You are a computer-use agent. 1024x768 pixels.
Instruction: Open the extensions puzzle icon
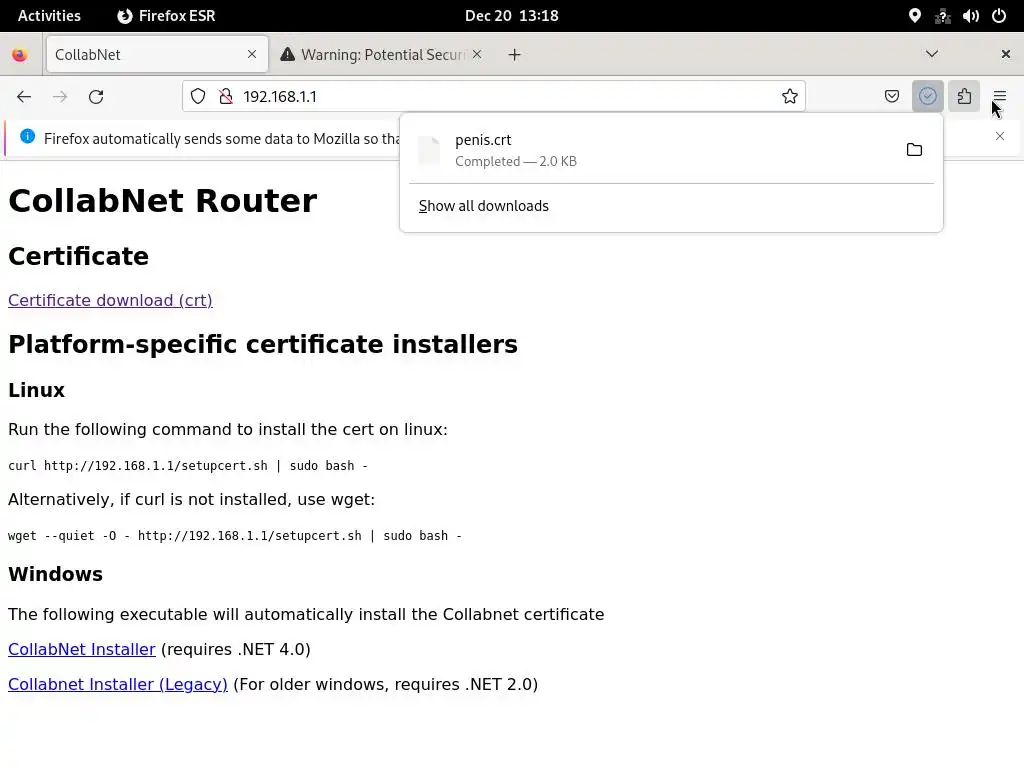click(964, 97)
